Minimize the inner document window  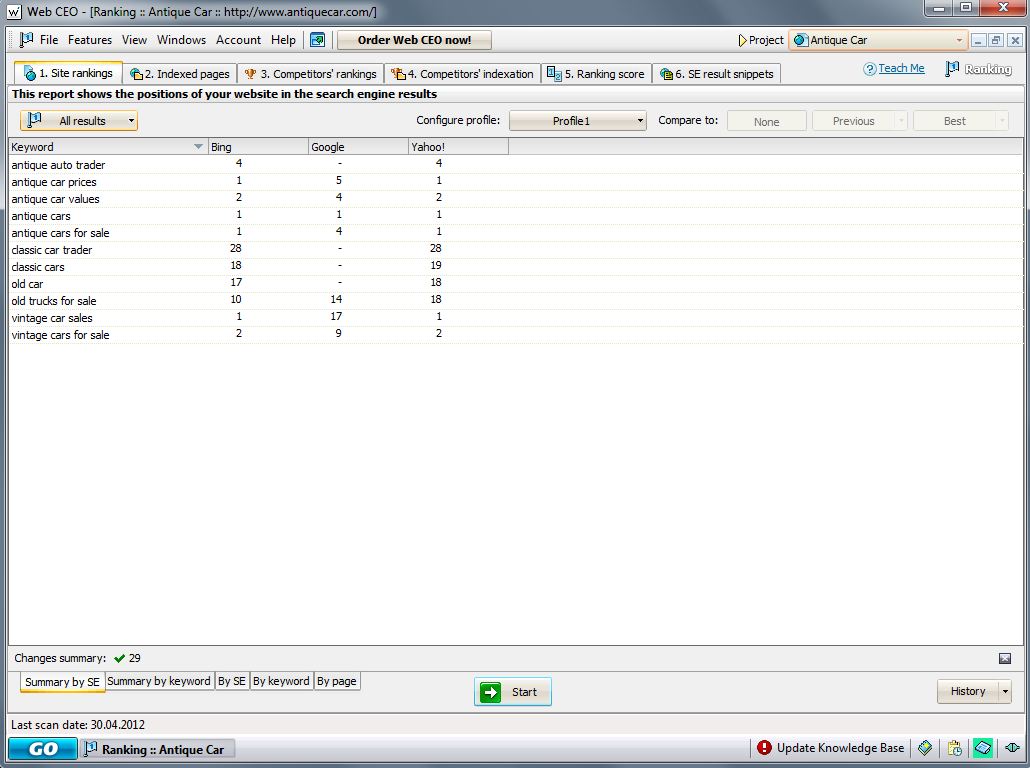pos(978,40)
